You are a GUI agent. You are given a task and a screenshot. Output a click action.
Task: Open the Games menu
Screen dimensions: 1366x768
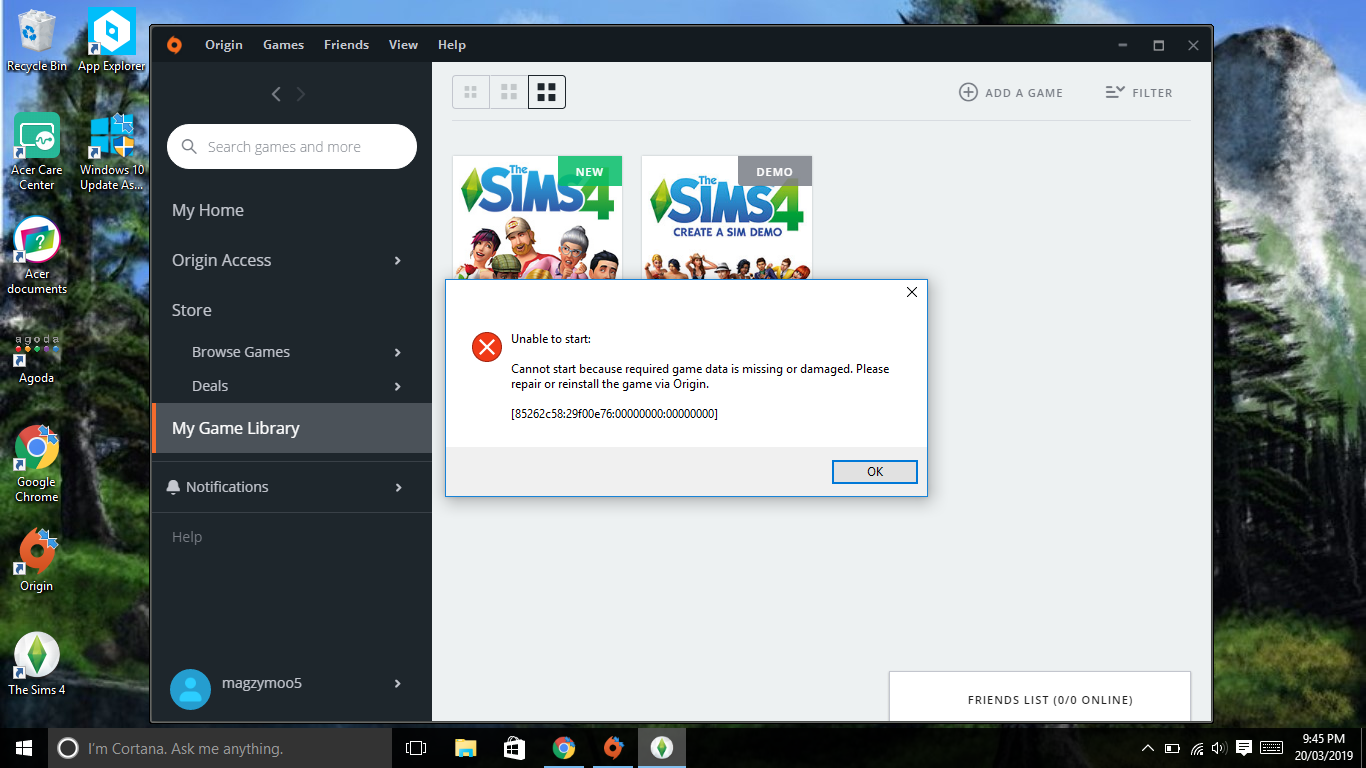point(283,45)
